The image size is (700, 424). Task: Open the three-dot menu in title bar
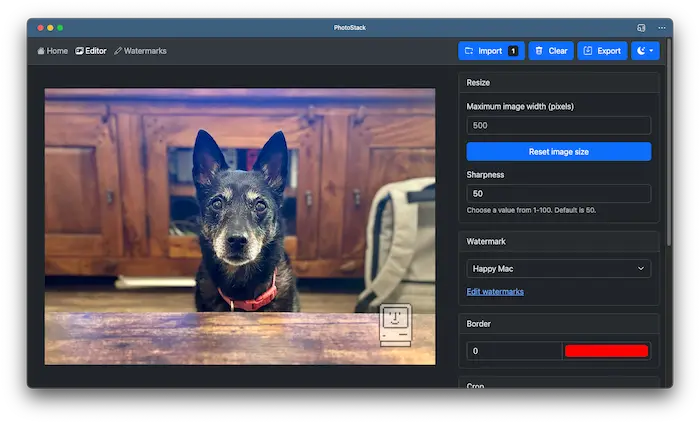661,27
